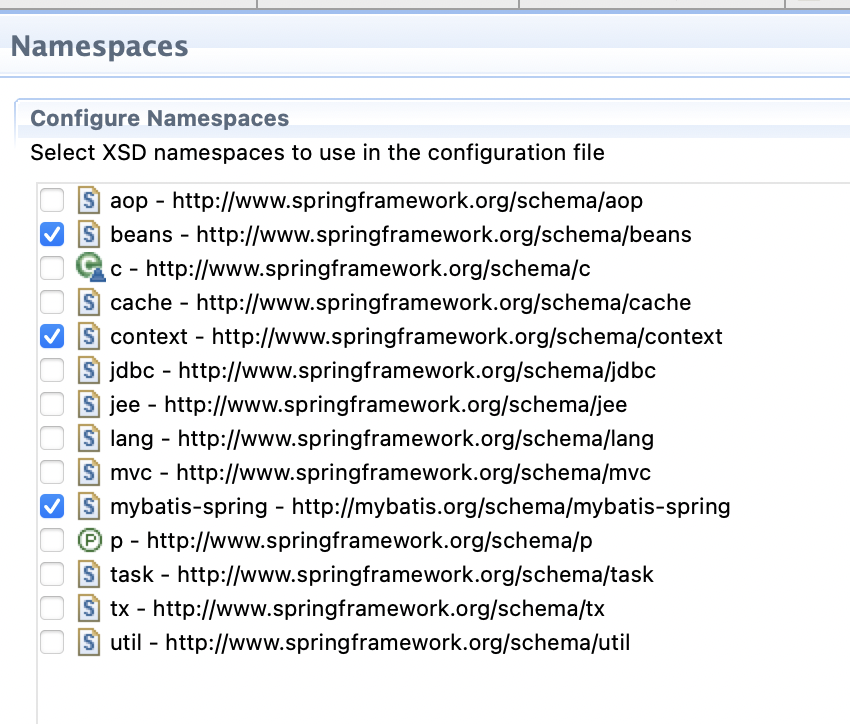The width and height of the screenshot is (850, 724).
Task: Select the 'jee - http://www.springframework.org/schema/jee' row text
Action: click(369, 405)
